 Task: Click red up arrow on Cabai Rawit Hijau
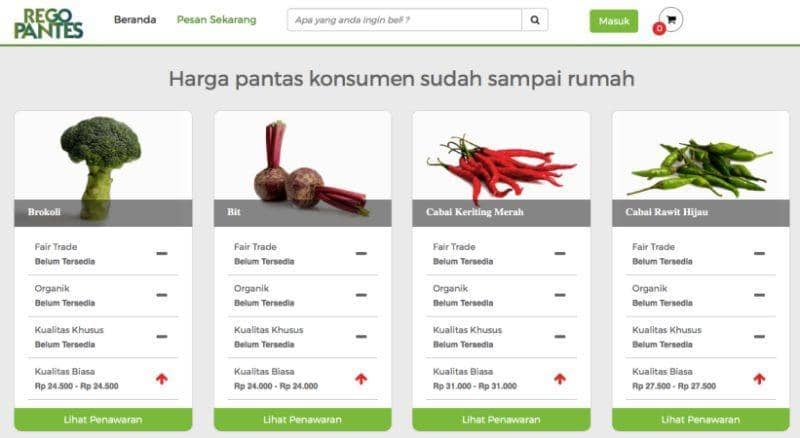pos(759,378)
